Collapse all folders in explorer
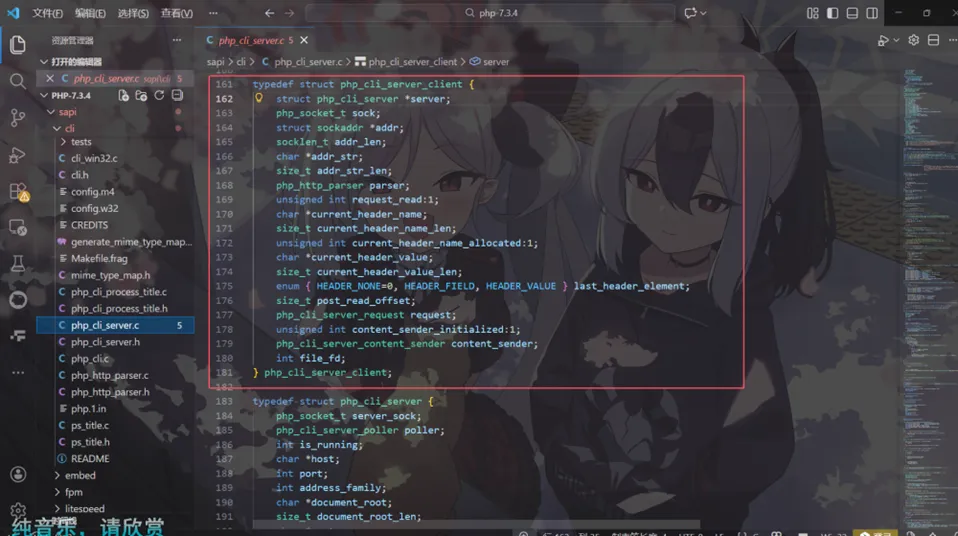This screenshot has height=536, width=958. (x=177, y=95)
